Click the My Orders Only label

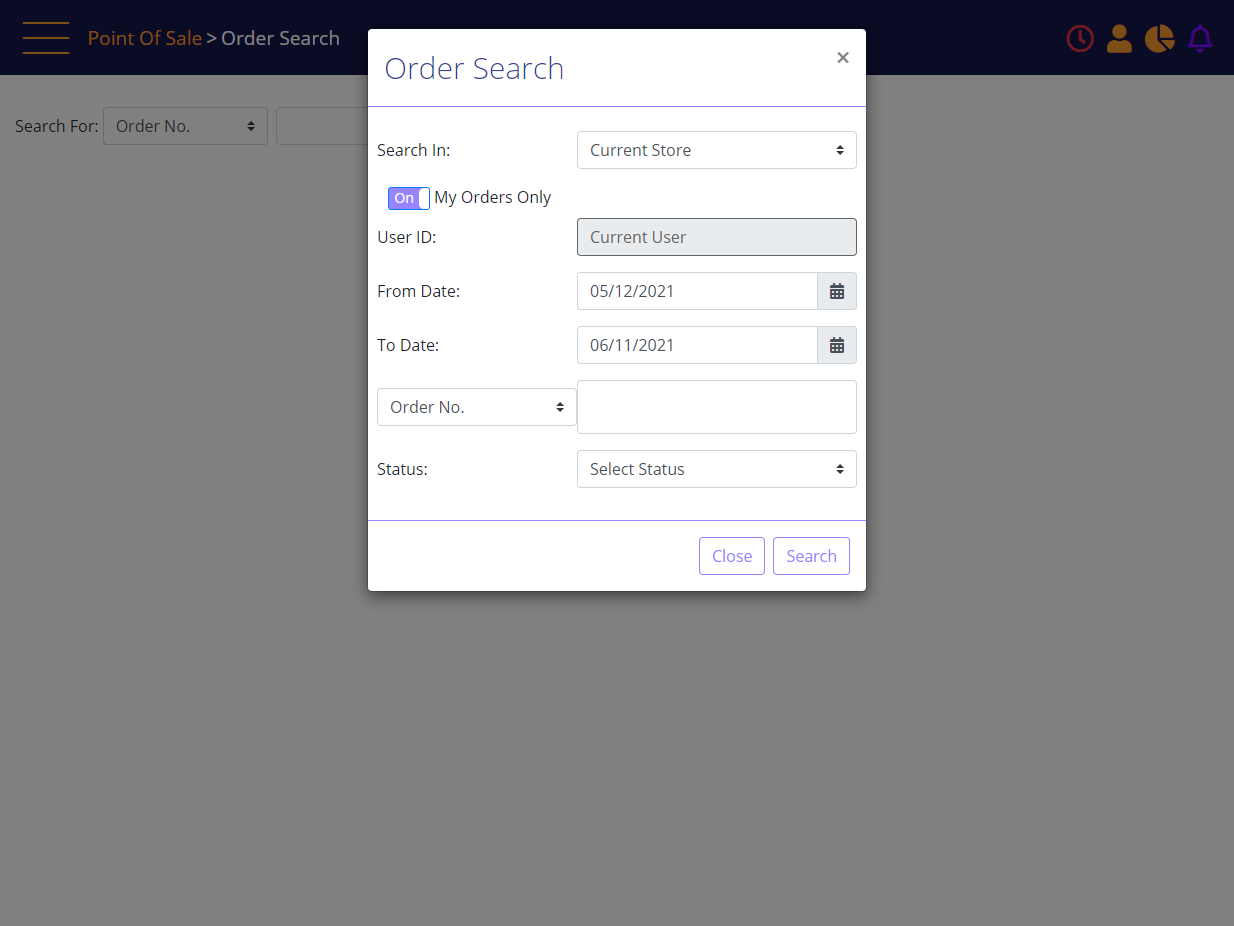click(x=493, y=197)
